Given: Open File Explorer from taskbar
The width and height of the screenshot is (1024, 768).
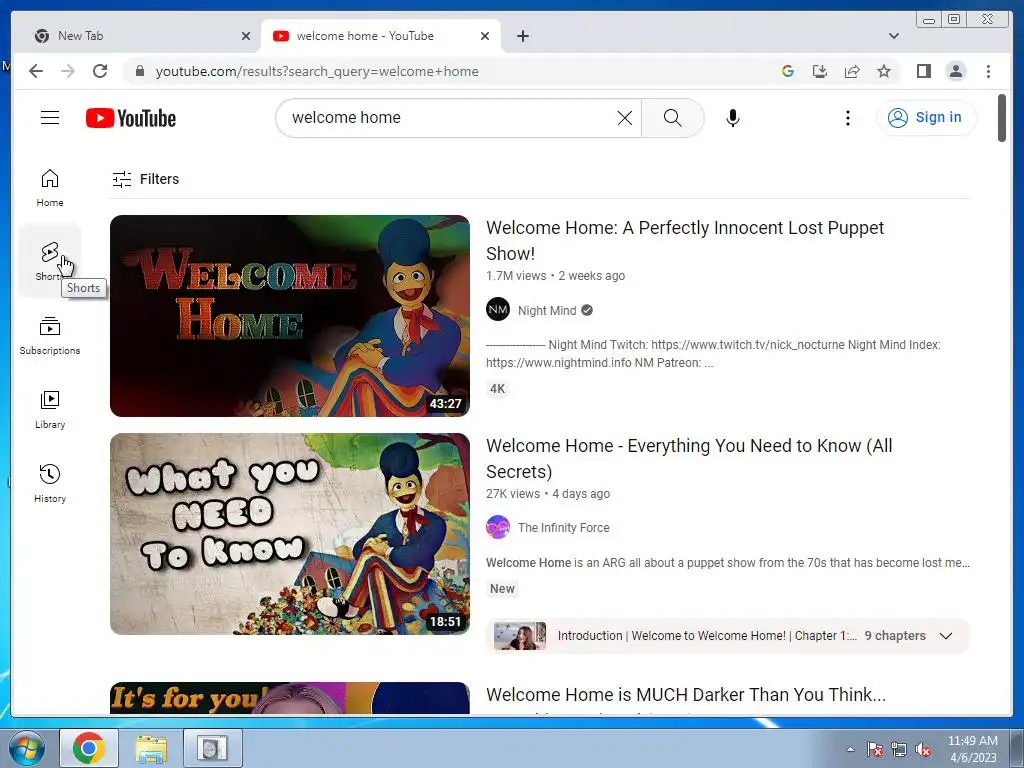Looking at the screenshot, I should (x=151, y=748).
